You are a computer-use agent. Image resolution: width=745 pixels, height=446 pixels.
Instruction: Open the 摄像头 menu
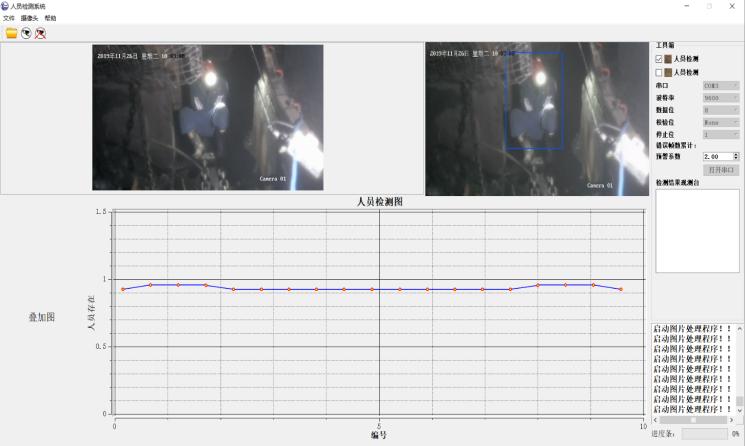point(29,18)
